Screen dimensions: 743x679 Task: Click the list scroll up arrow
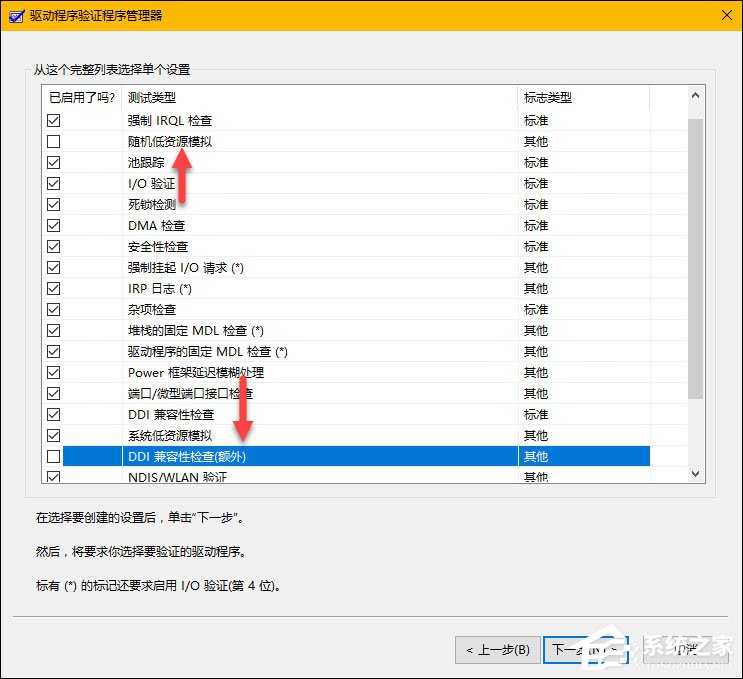[695, 96]
